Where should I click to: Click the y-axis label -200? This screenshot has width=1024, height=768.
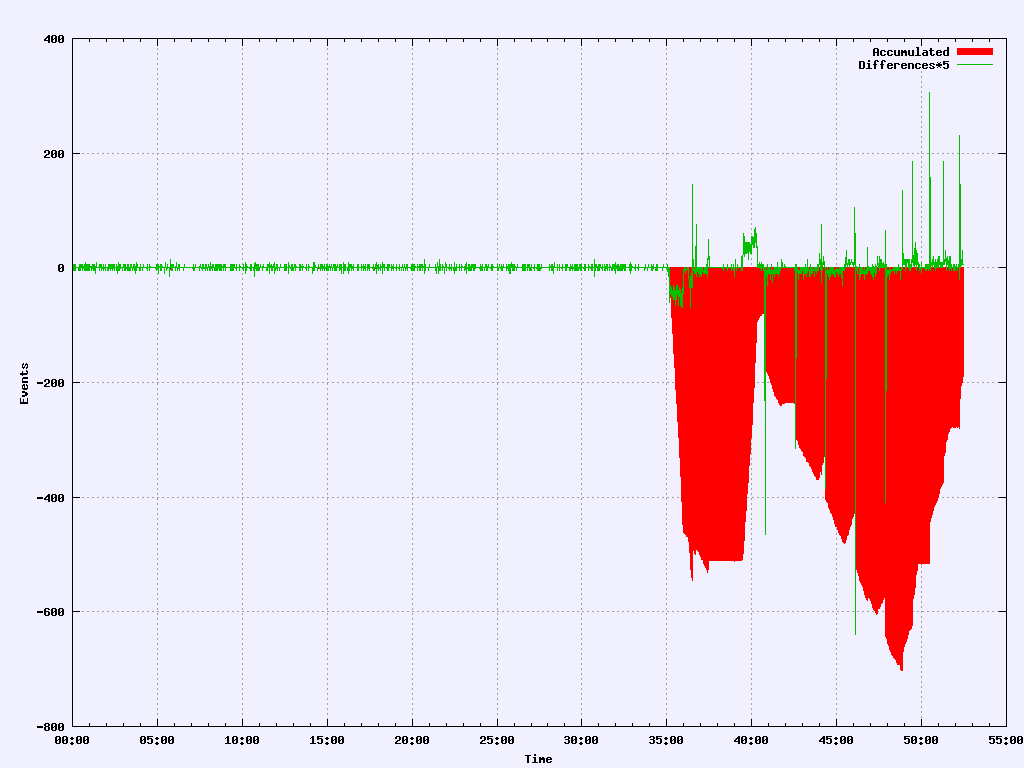click(x=50, y=383)
